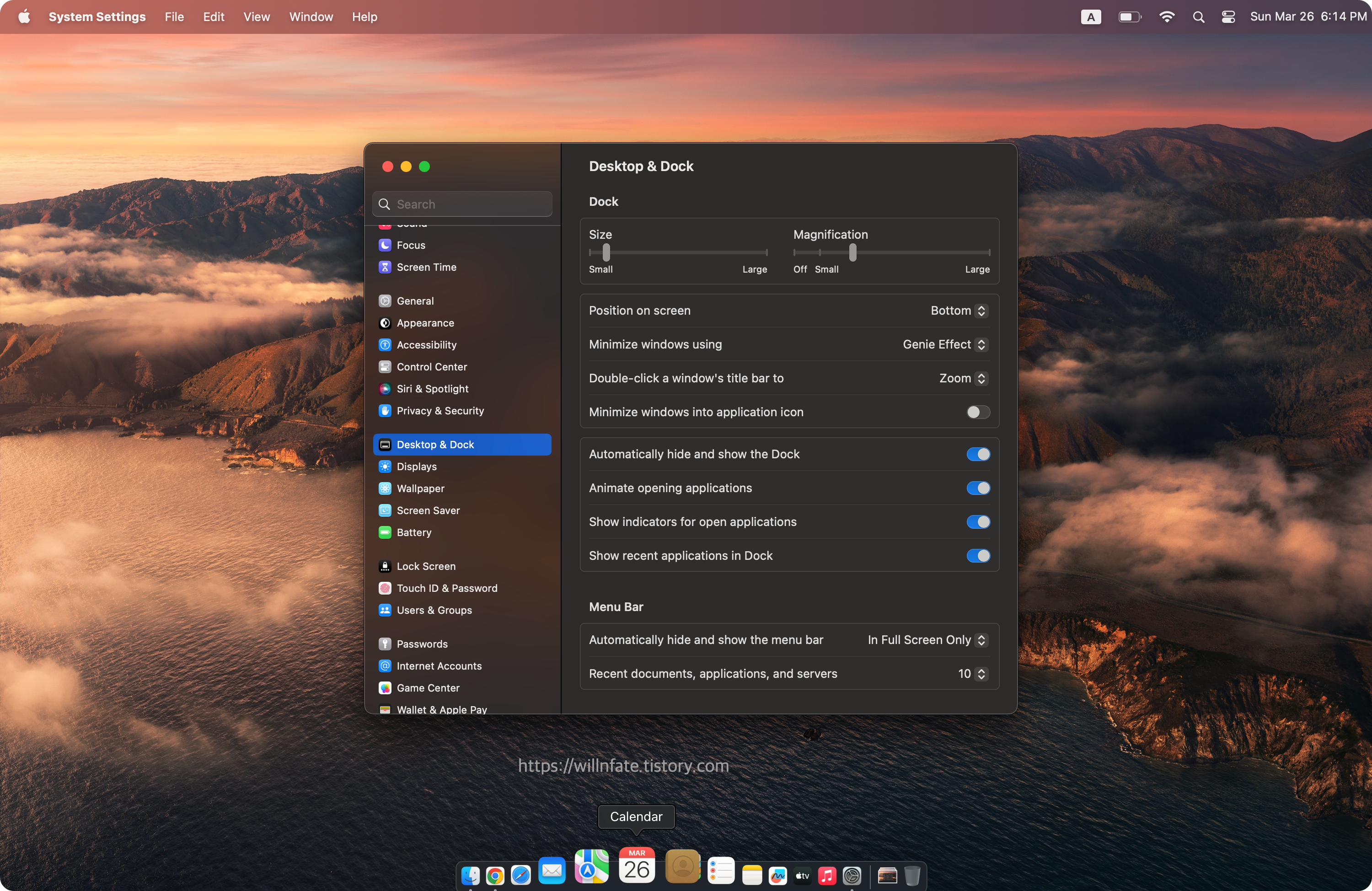The image size is (1372, 891).
Task: Enable minimize windows into application icon
Action: 978,412
